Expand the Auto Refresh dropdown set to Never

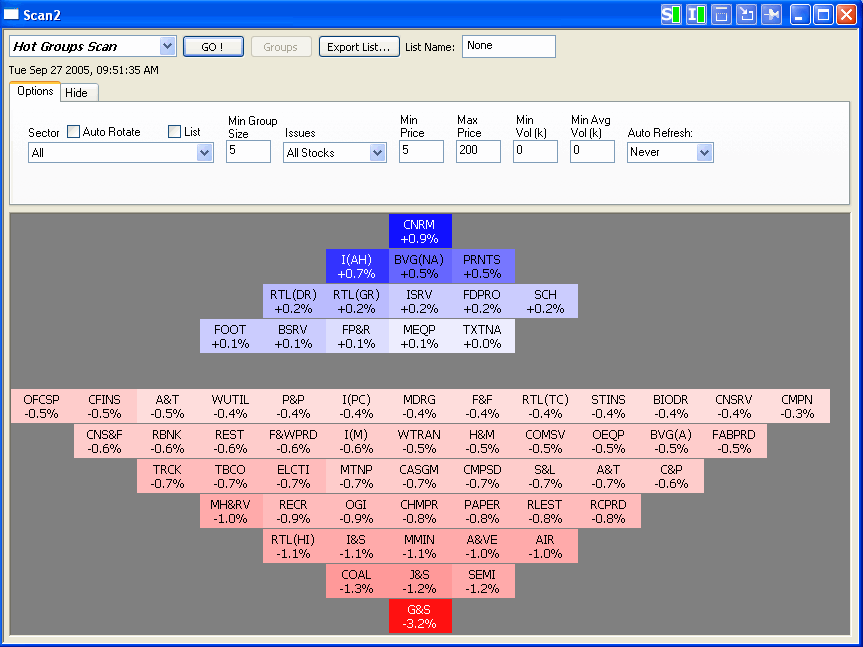point(703,153)
